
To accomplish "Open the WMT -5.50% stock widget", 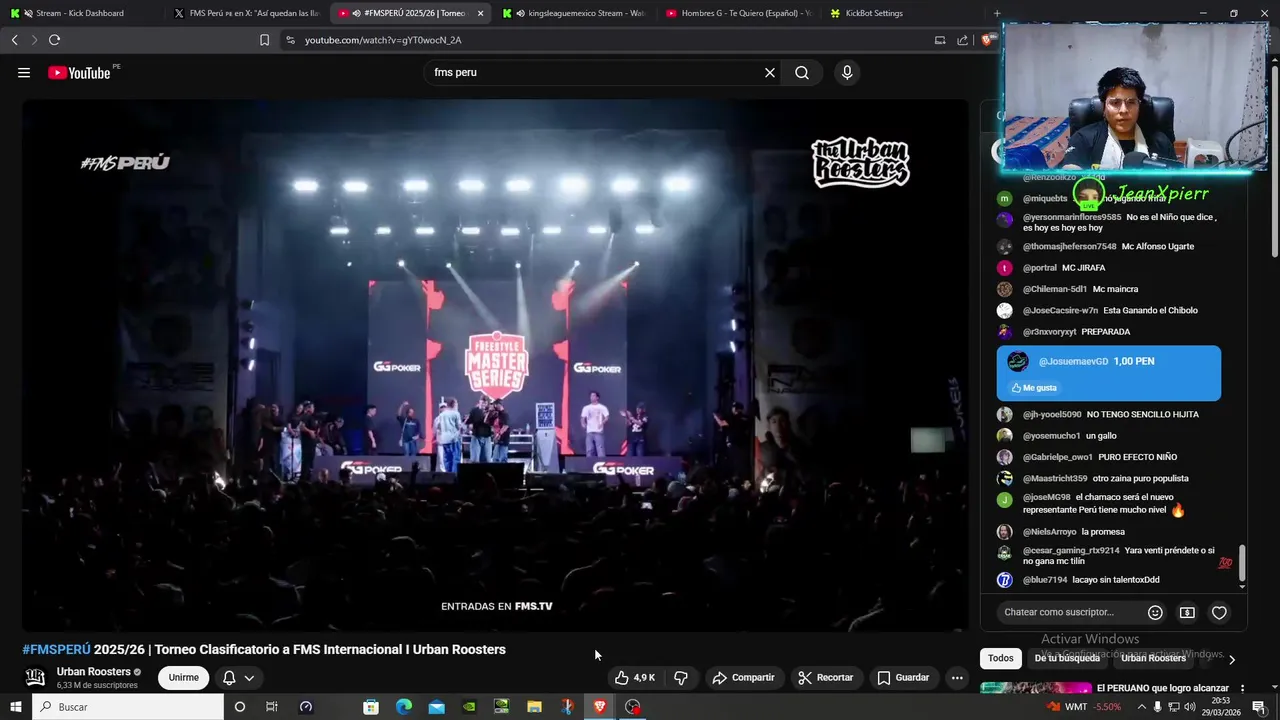I will (x=1084, y=707).
